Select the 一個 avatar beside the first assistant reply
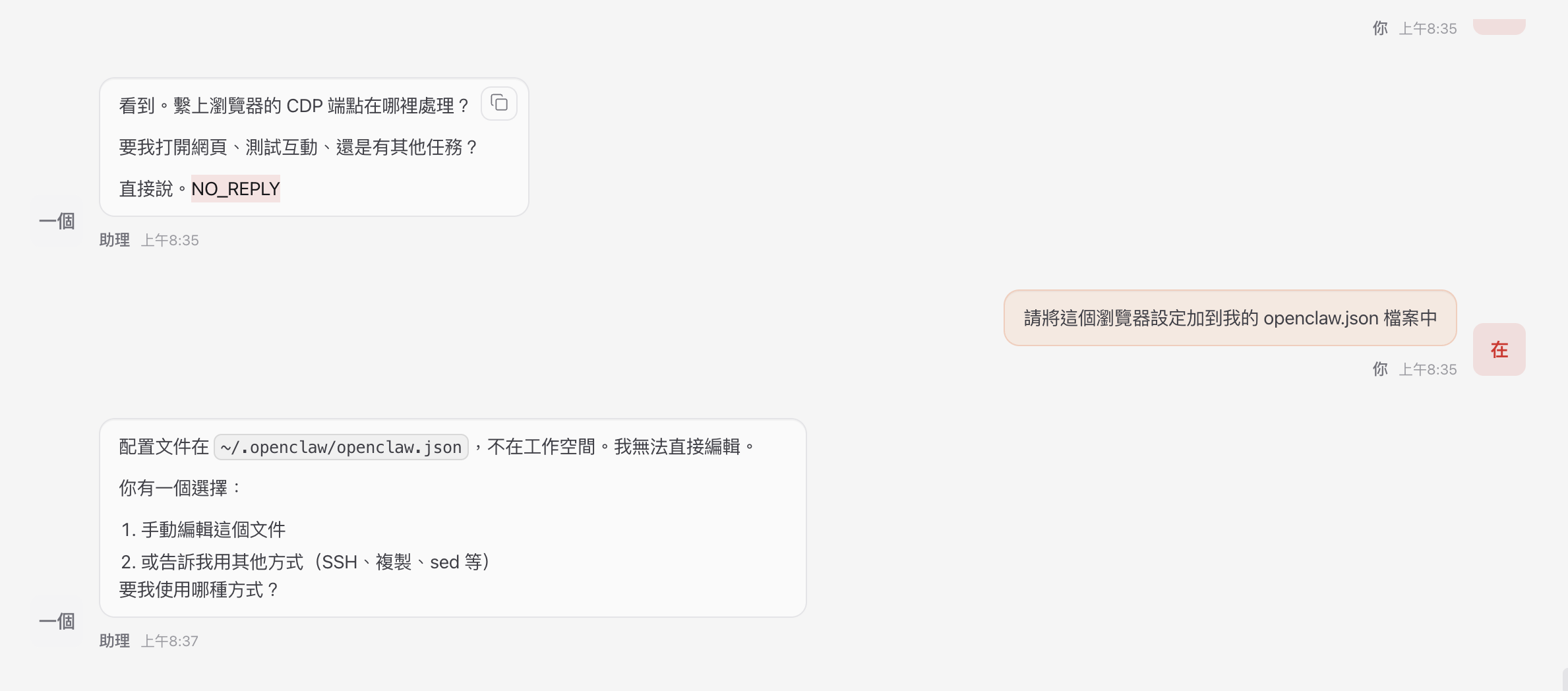The height and width of the screenshot is (691, 1568). coord(57,221)
